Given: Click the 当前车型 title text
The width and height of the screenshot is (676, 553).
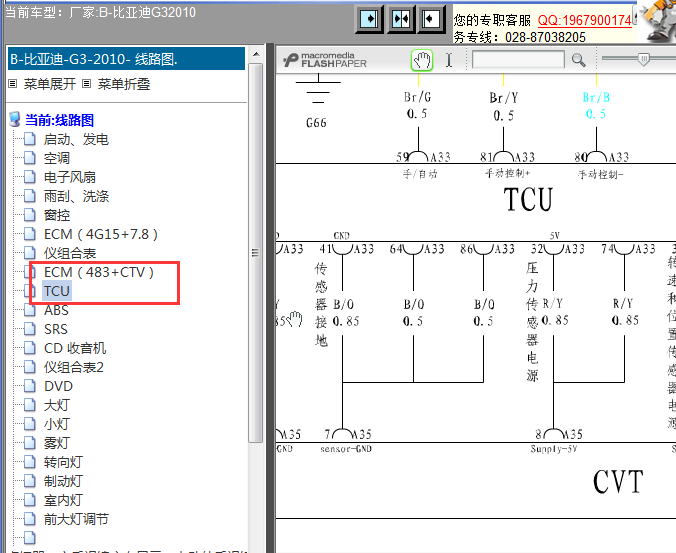Looking at the screenshot, I should tap(100, 12).
